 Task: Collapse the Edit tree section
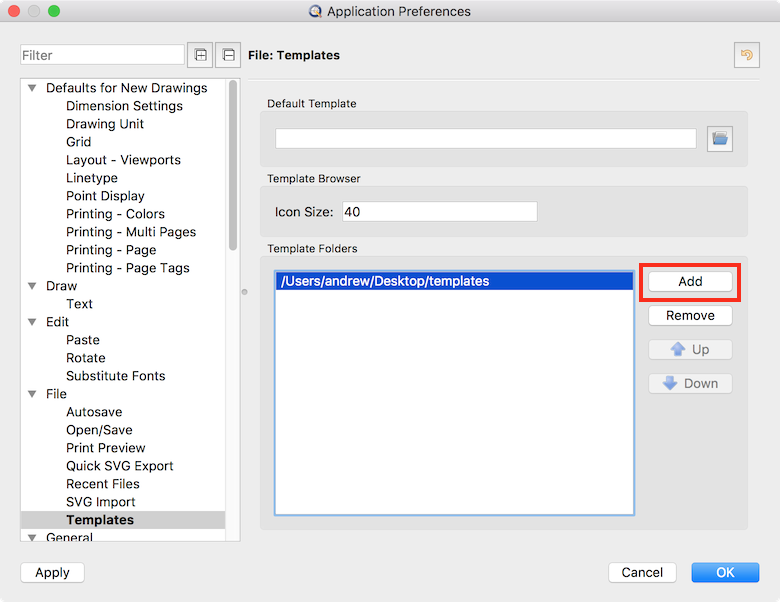point(32,322)
